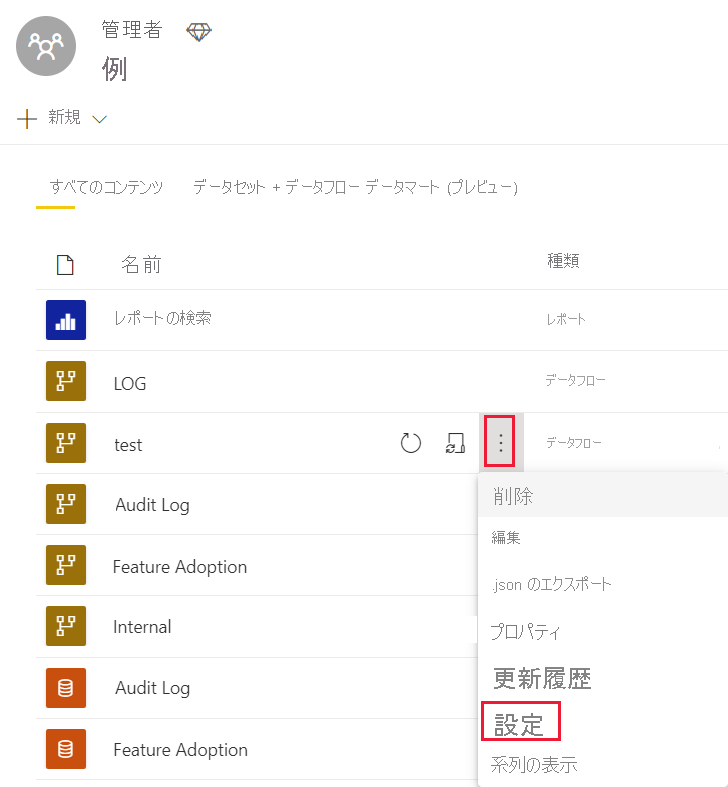Click the refresh icon on test row
728x787 pixels.
pyautogui.click(x=411, y=443)
